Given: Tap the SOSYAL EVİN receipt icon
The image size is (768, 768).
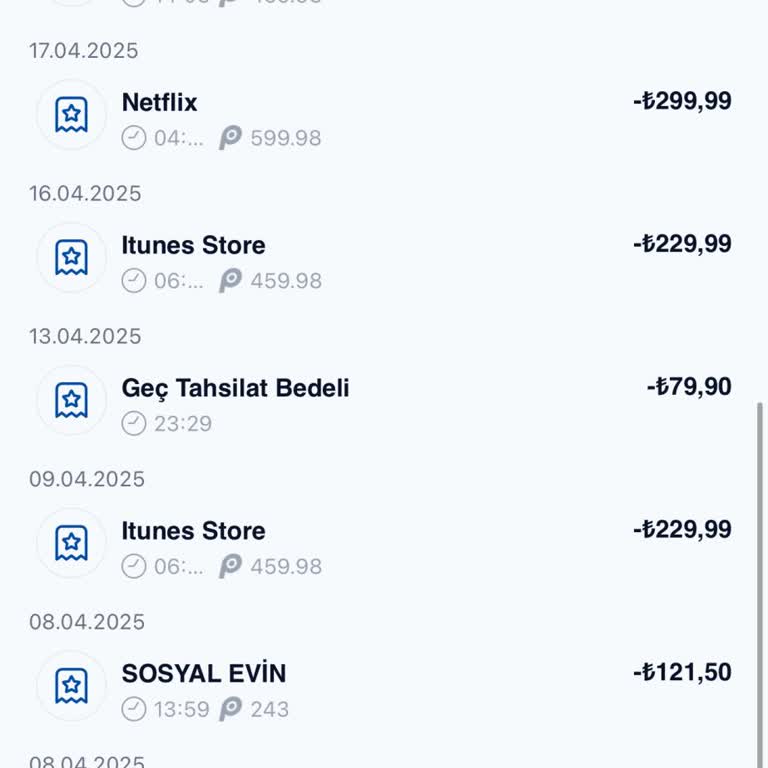Looking at the screenshot, I should (71, 687).
